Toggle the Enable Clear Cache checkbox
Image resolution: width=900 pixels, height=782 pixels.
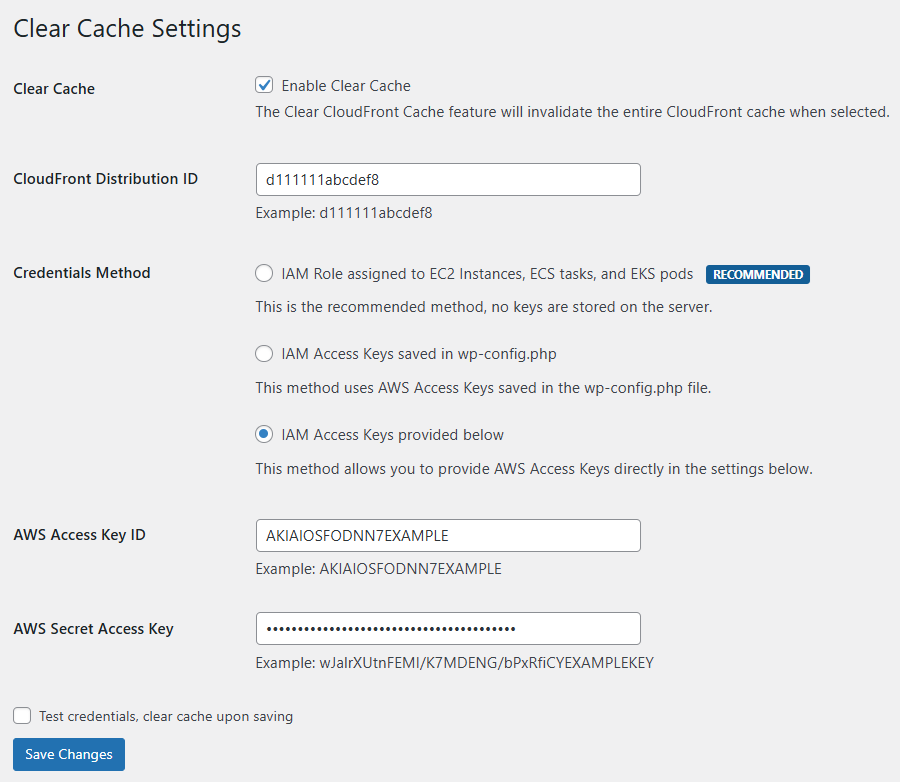[264, 85]
